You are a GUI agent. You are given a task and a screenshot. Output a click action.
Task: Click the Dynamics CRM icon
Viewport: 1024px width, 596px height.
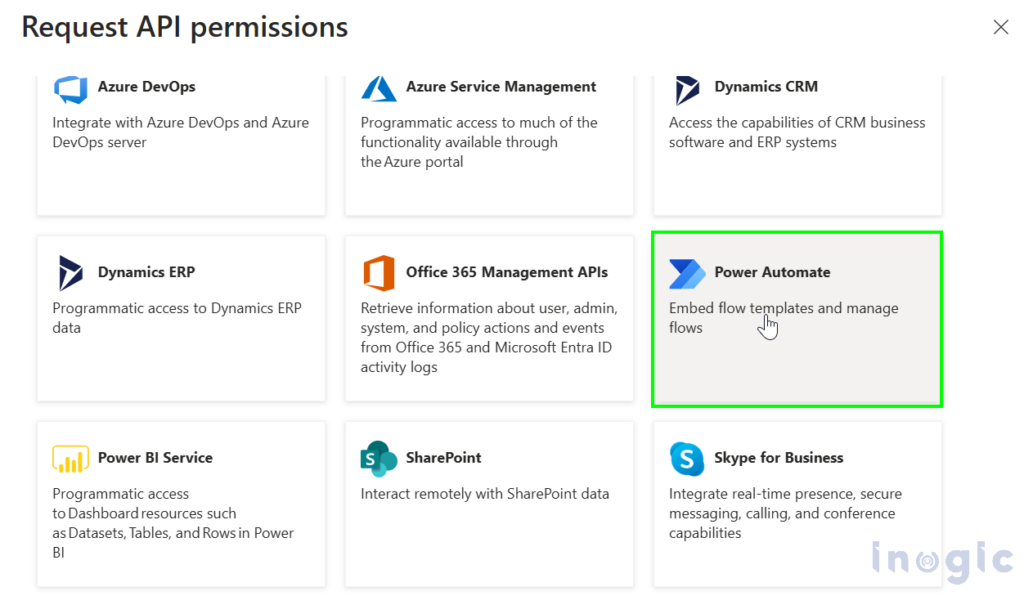[x=686, y=90]
